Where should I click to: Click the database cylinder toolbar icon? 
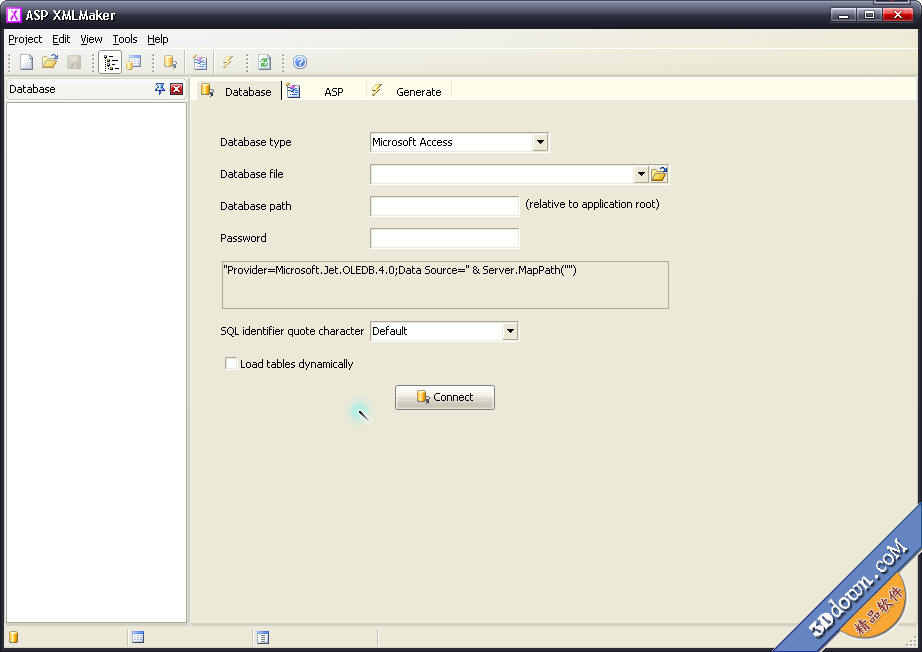pyautogui.click(x=170, y=62)
